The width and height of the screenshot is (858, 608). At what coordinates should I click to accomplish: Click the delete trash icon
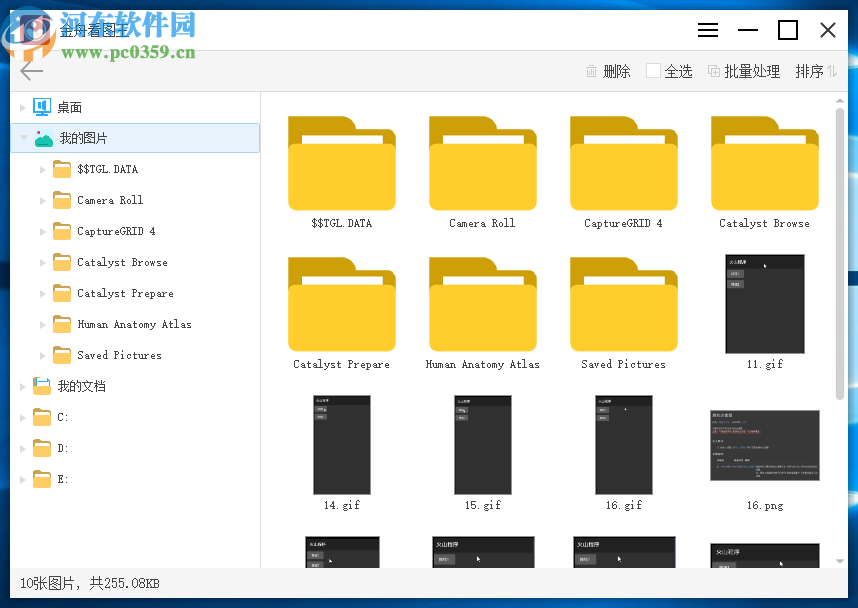(592, 71)
